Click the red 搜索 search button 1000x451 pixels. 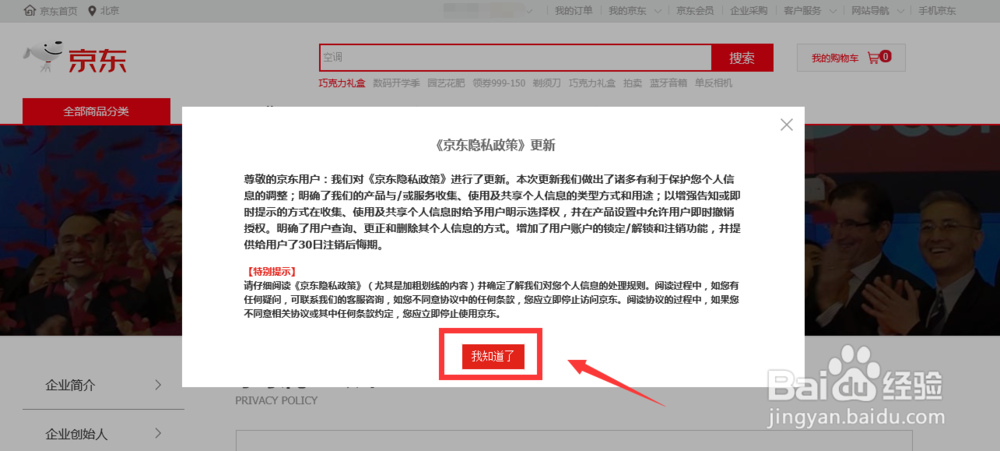[x=742, y=57]
